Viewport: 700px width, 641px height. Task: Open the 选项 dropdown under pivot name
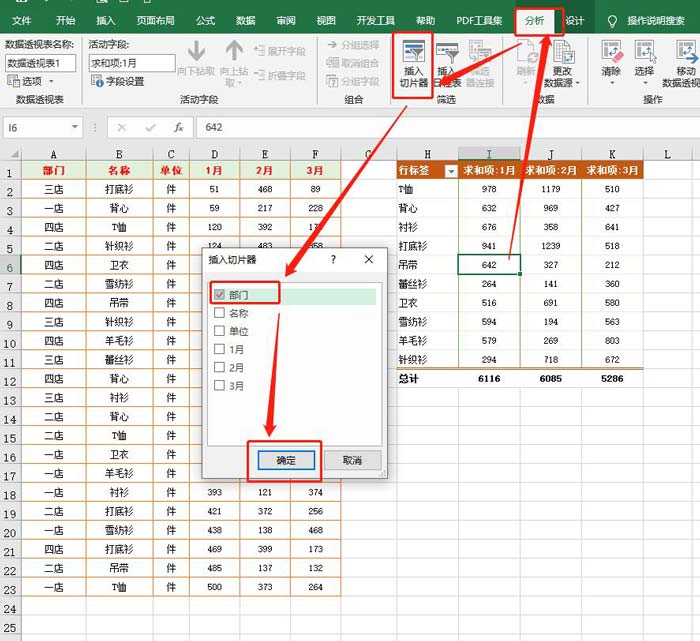coord(32,82)
